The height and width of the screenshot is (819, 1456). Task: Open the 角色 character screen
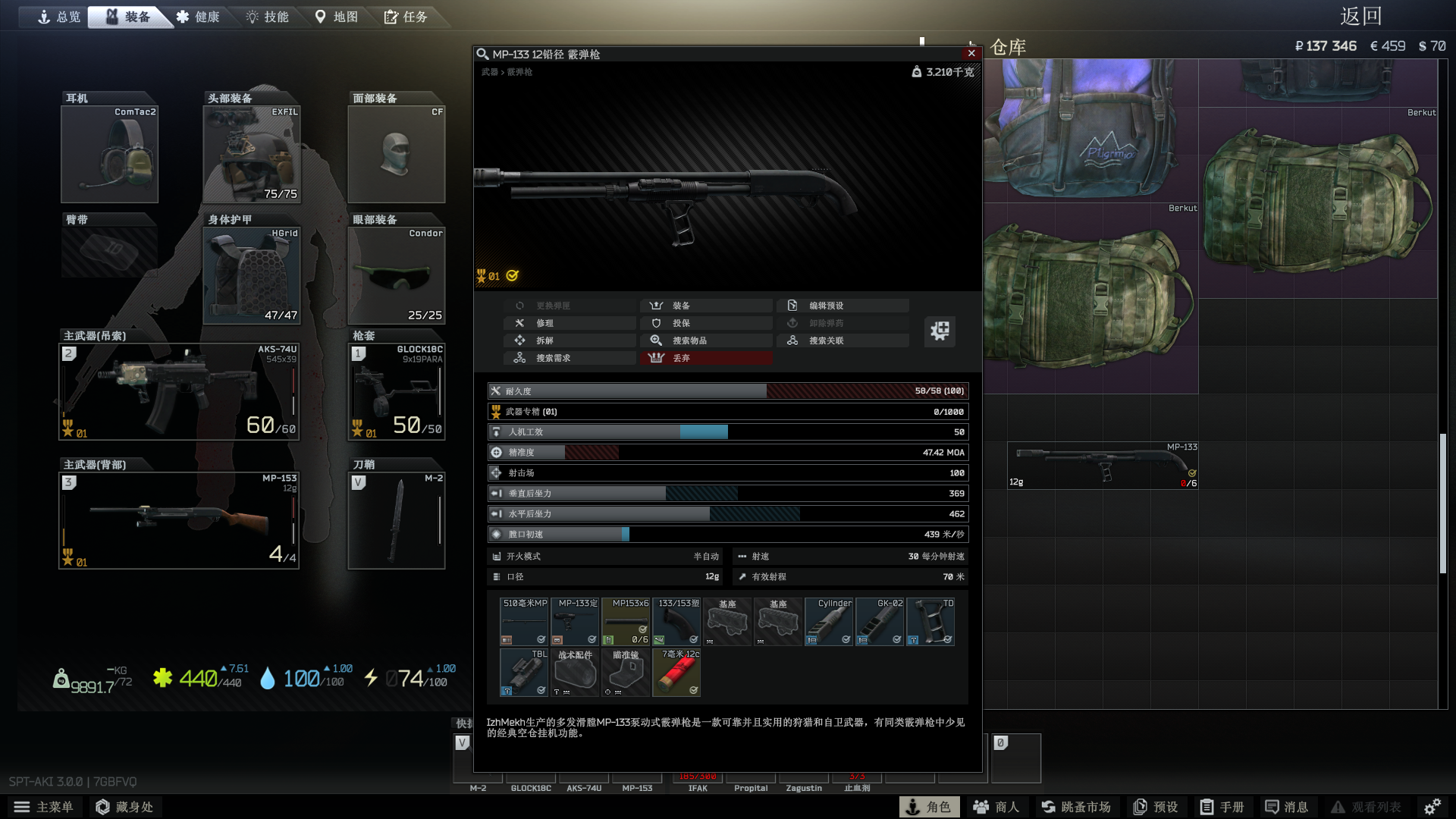(929, 807)
